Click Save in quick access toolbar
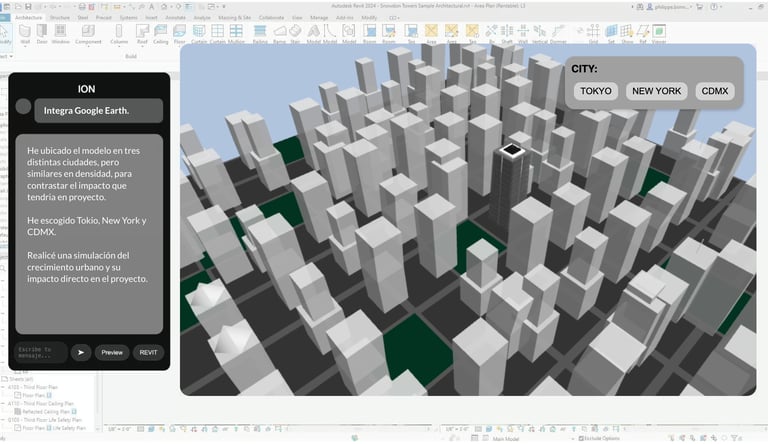768x444 pixels. [x=28, y=7]
